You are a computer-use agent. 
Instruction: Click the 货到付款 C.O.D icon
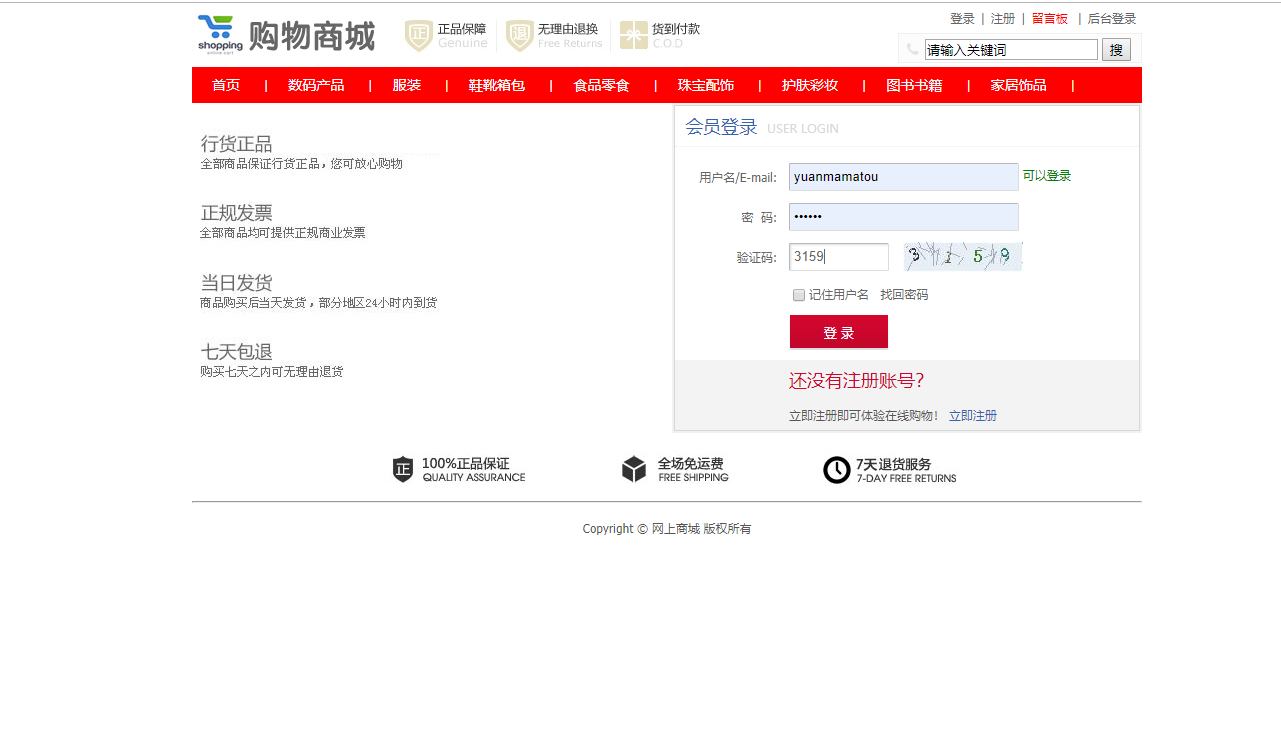coord(632,35)
